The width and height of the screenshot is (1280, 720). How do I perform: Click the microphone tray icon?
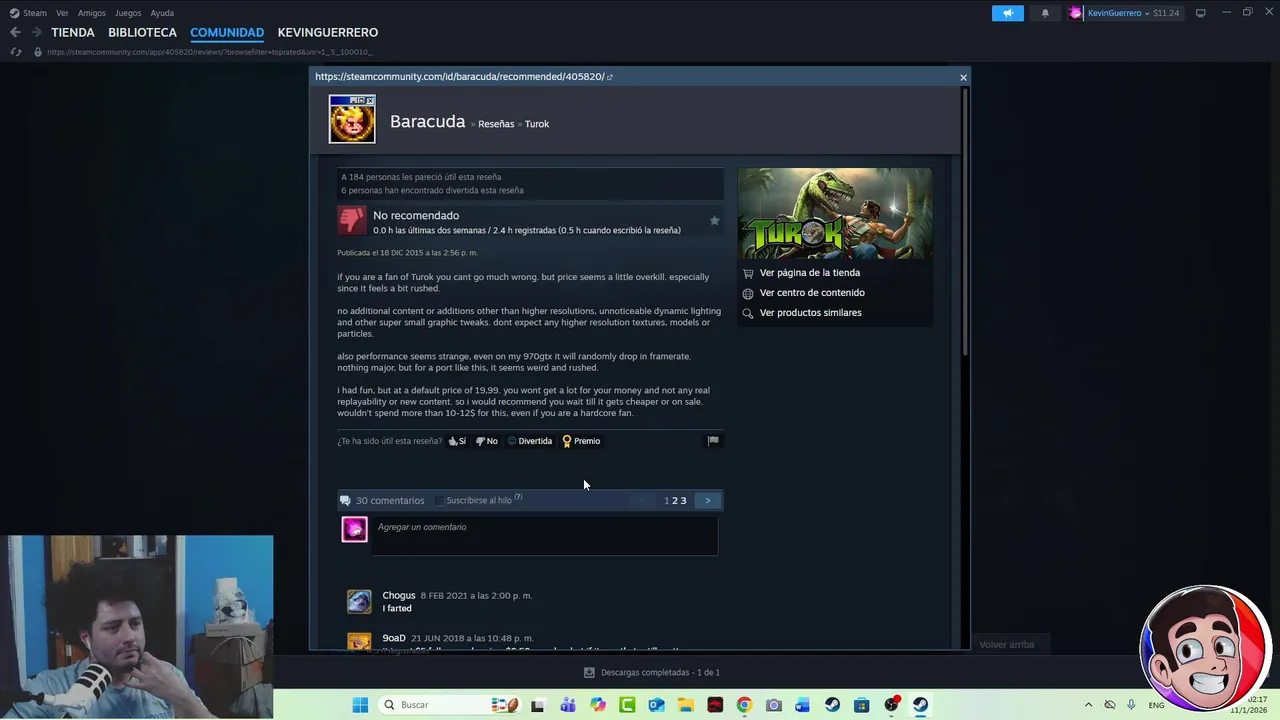[1131, 705]
